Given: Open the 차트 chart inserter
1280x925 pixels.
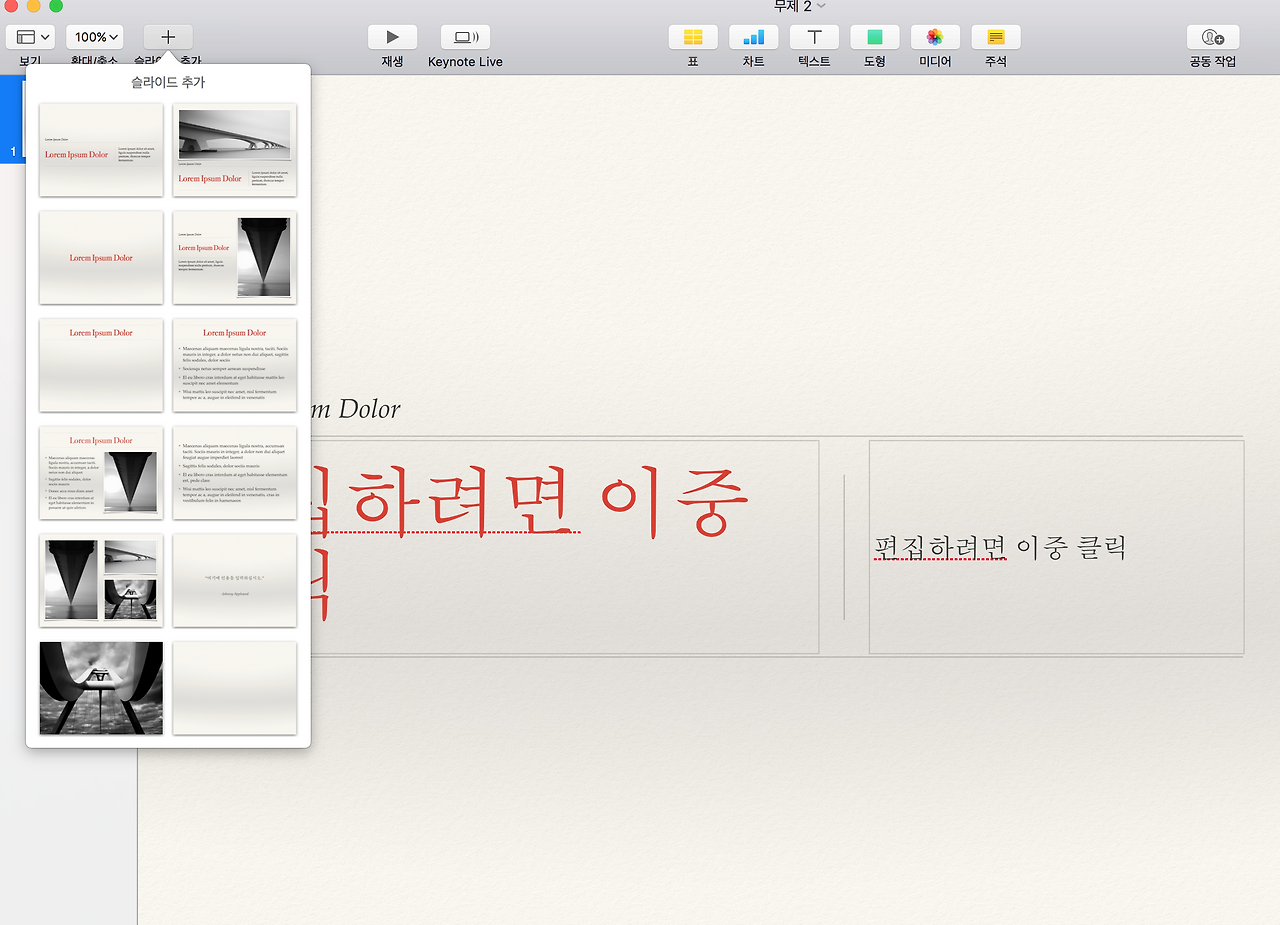Looking at the screenshot, I should pos(753,37).
